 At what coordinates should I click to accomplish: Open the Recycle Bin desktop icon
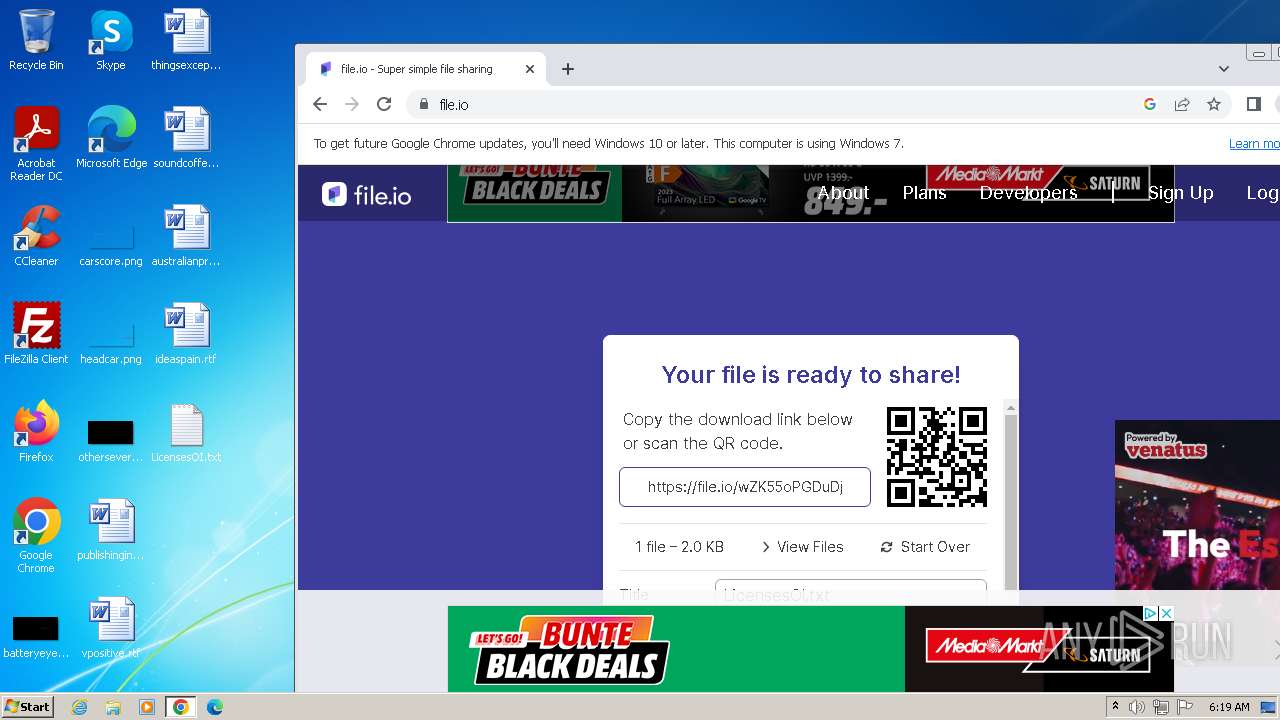pyautogui.click(x=36, y=40)
